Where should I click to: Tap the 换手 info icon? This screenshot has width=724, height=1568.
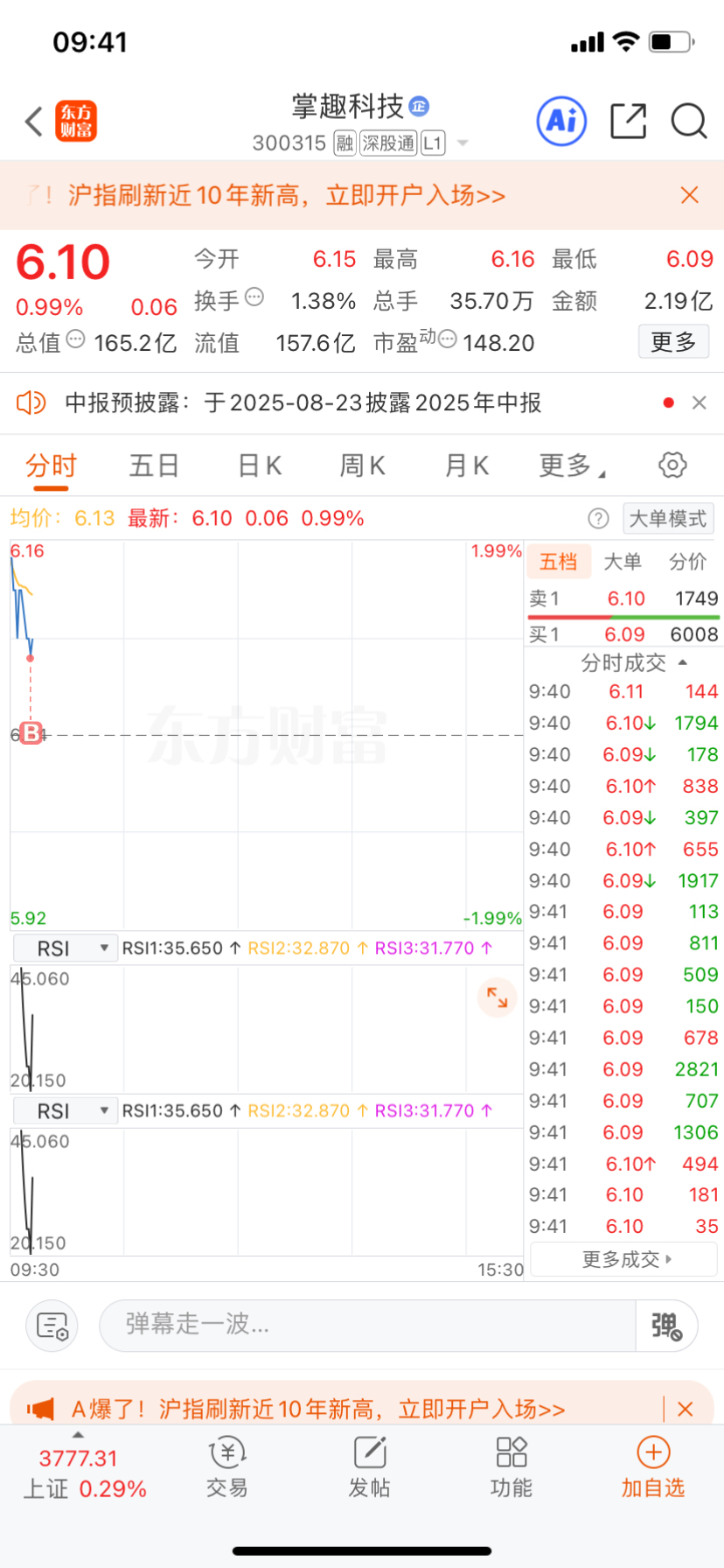pyautogui.click(x=254, y=297)
